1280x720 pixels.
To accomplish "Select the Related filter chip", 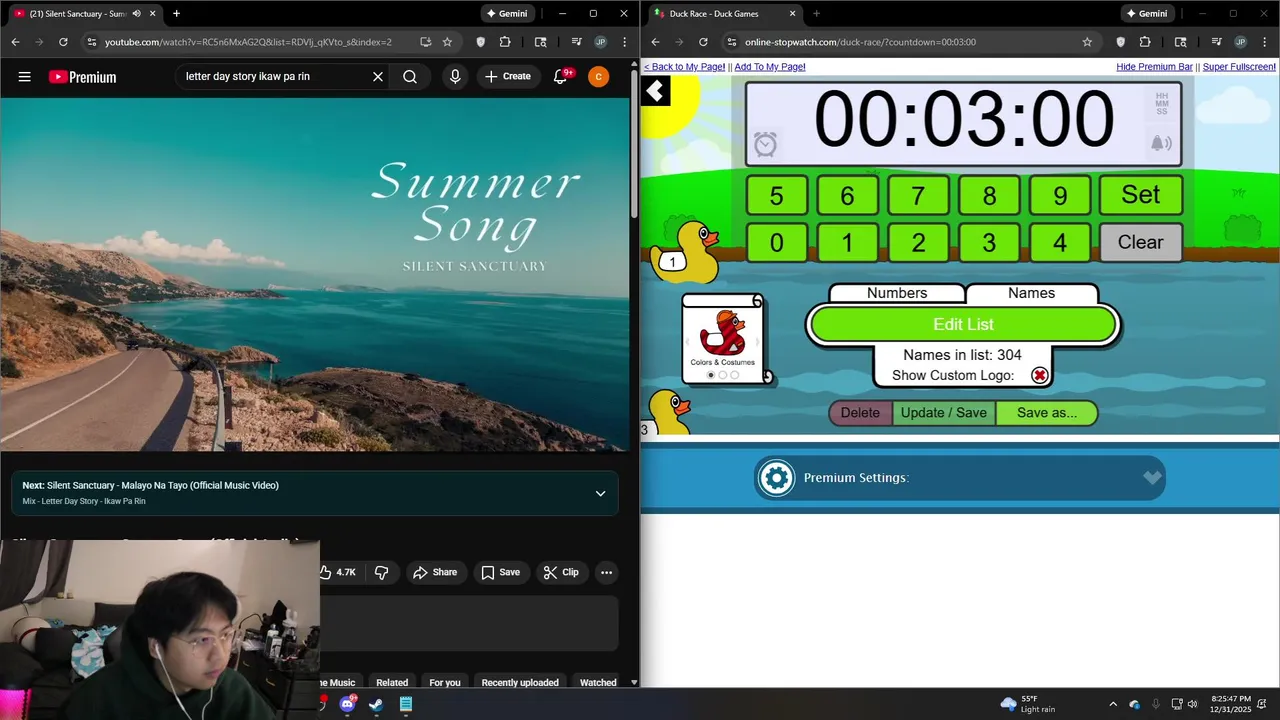I will click(392, 682).
